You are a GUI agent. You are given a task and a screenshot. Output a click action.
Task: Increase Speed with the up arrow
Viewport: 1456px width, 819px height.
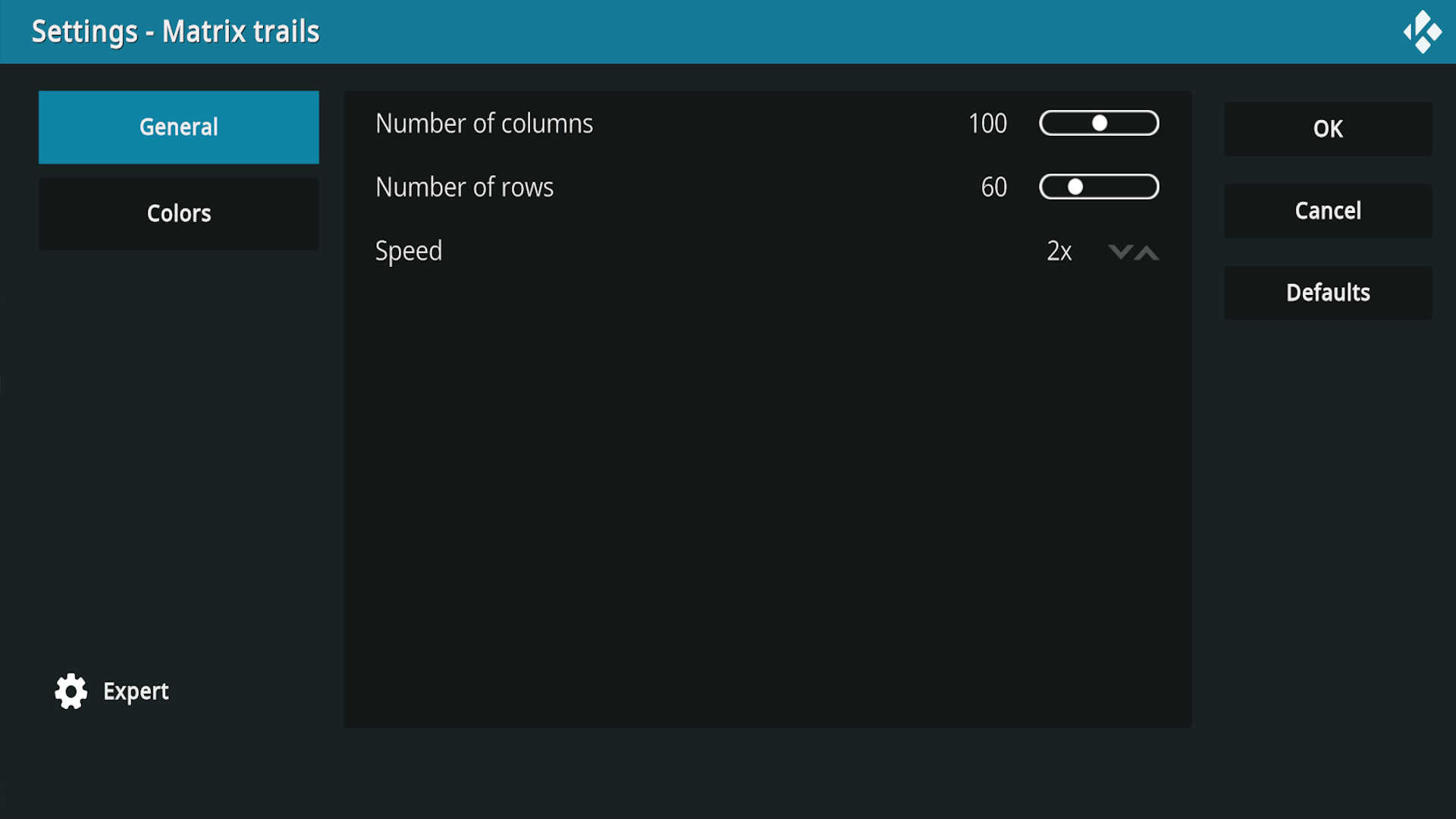click(x=1147, y=252)
